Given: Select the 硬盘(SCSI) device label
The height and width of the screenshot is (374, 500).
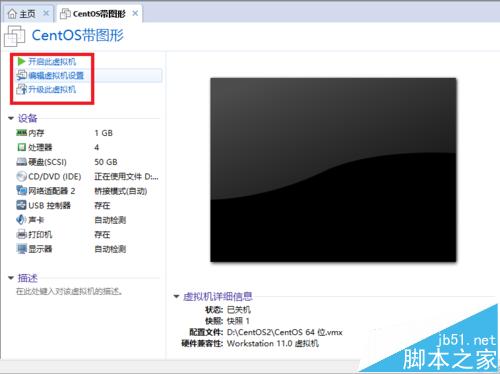Looking at the screenshot, I should pyautogui.click(x=48, y=162).
